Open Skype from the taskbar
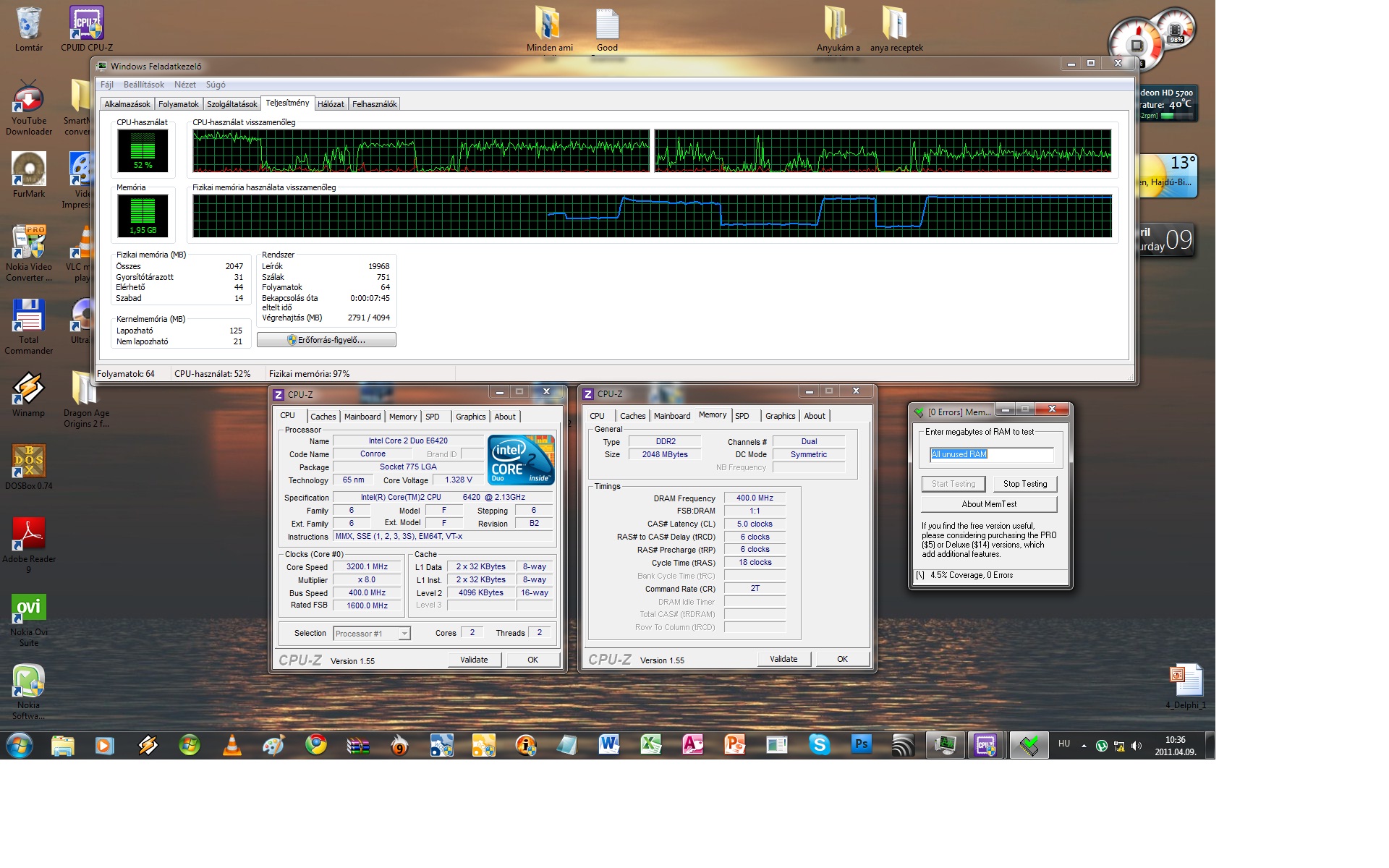Screen dimensions: 1389x868 pos(819,744)
